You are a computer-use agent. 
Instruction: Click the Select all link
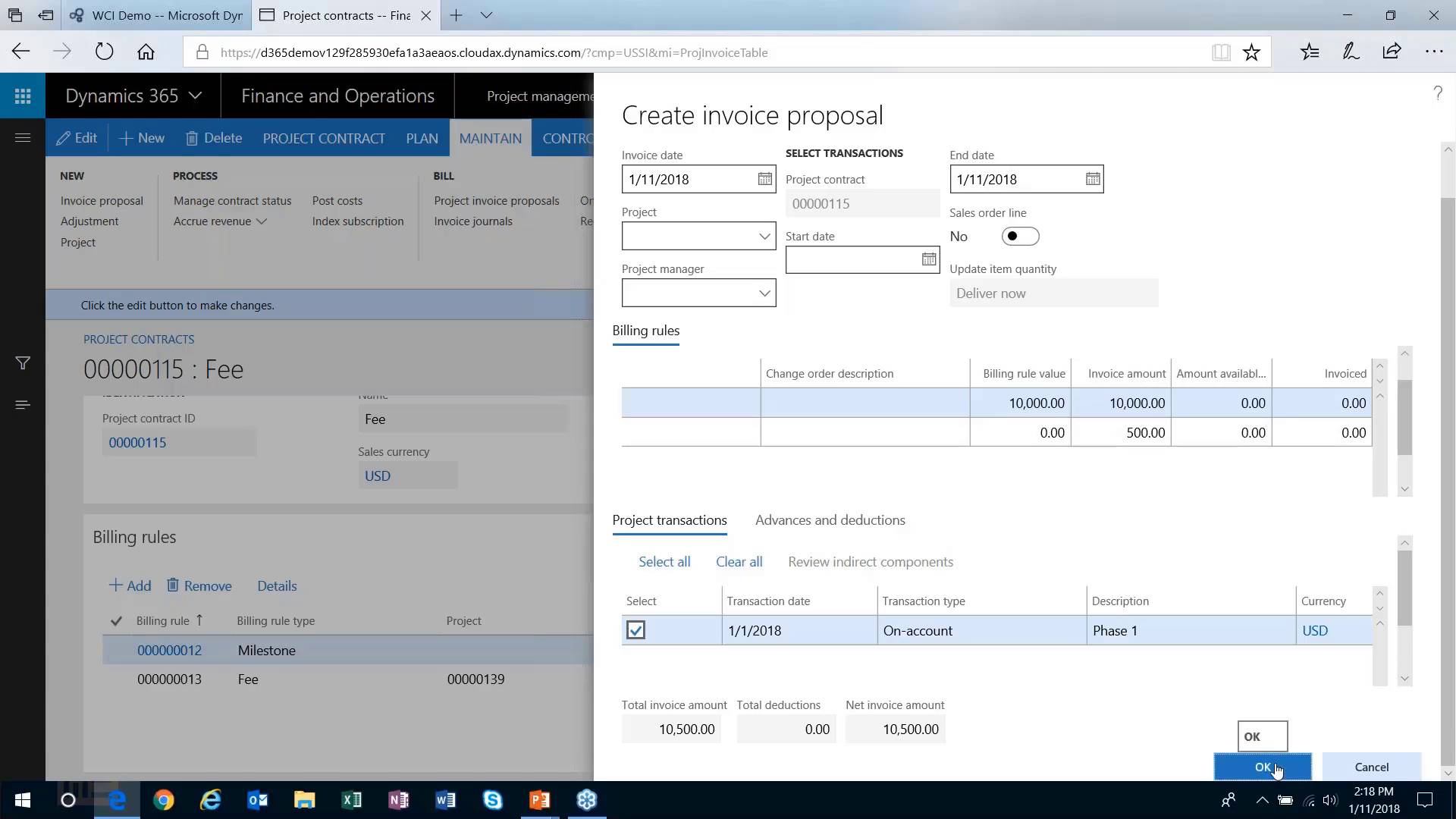tap(664, 561)
